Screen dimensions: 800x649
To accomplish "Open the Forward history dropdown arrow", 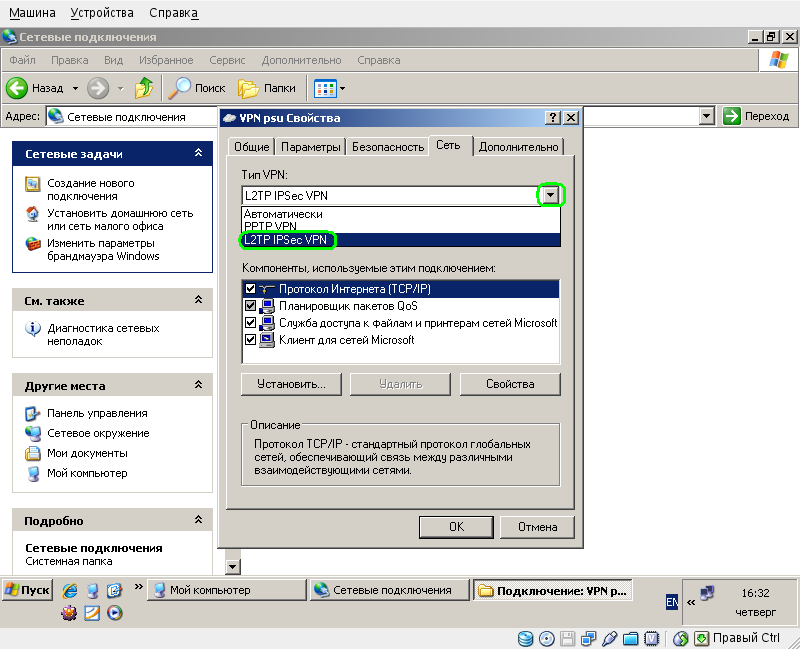I will [x=120, y=88].
